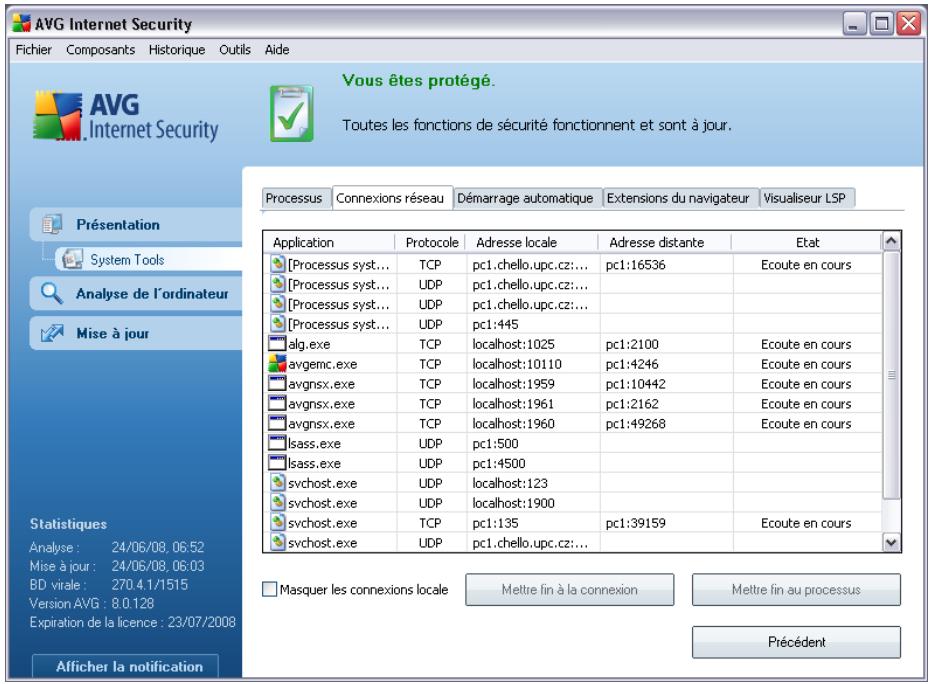
Task: Open the Outils menu
Action: click(235, 50)
